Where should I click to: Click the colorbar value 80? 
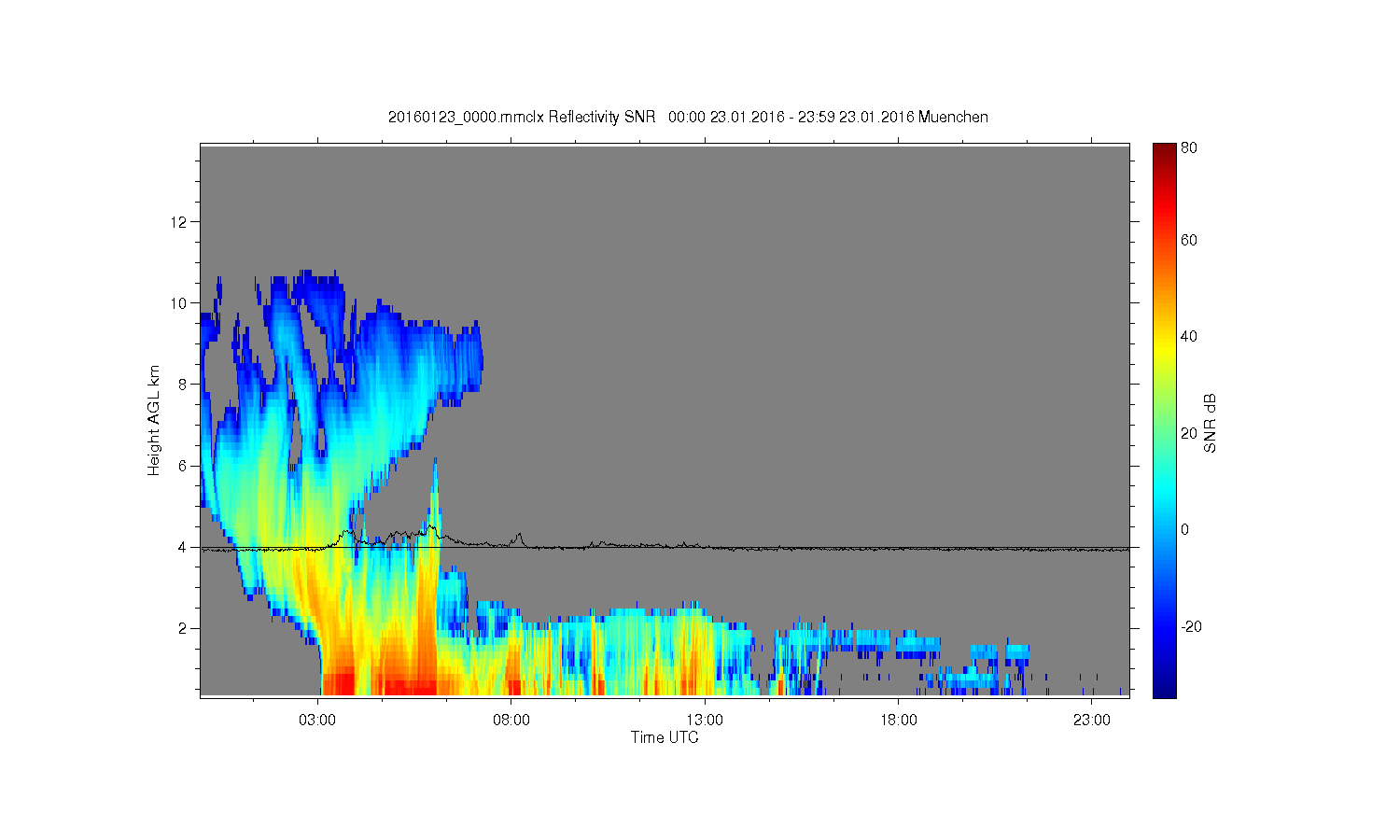pyautogui.click(x=1189, y=147)
